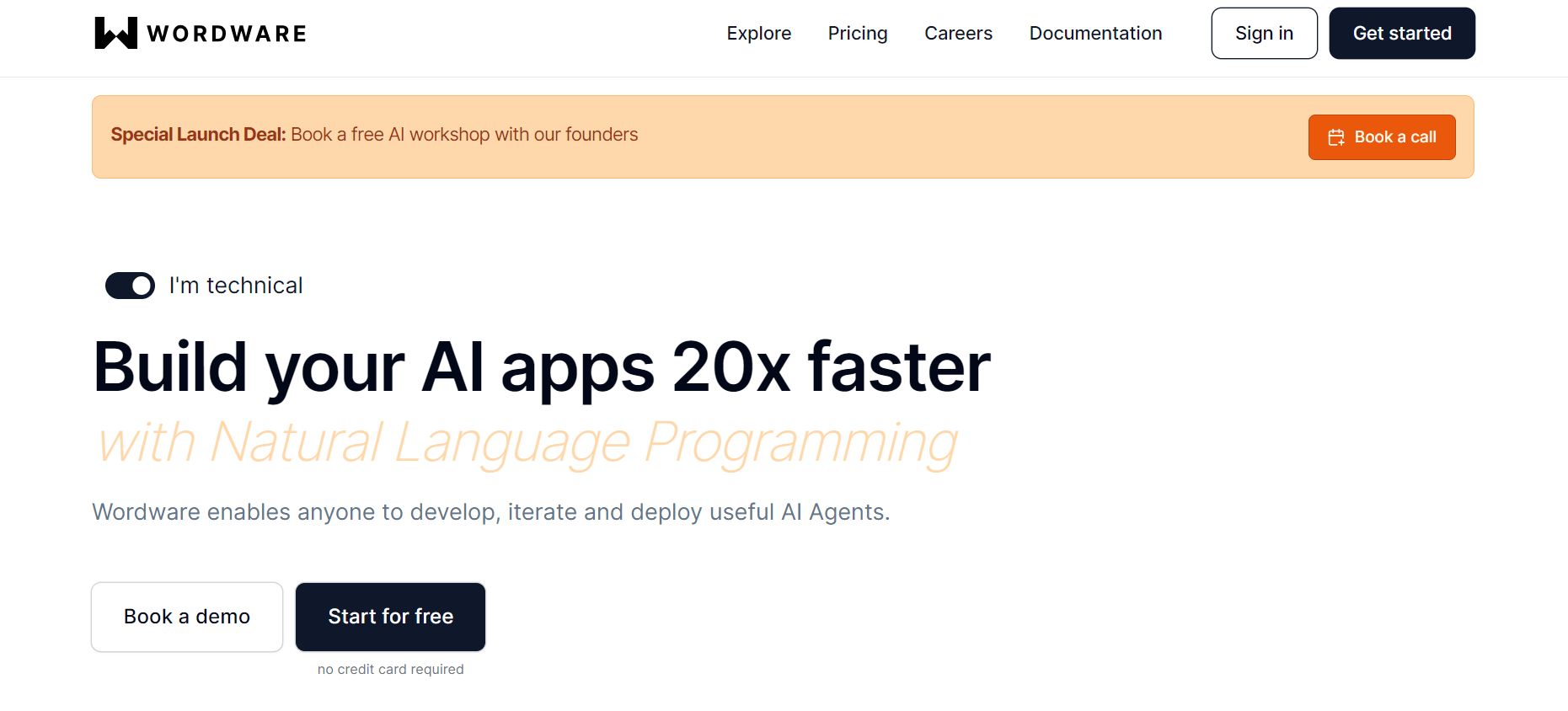Click the Get started button
This screenshot has width=1568, height=711.
point(1402,33)
